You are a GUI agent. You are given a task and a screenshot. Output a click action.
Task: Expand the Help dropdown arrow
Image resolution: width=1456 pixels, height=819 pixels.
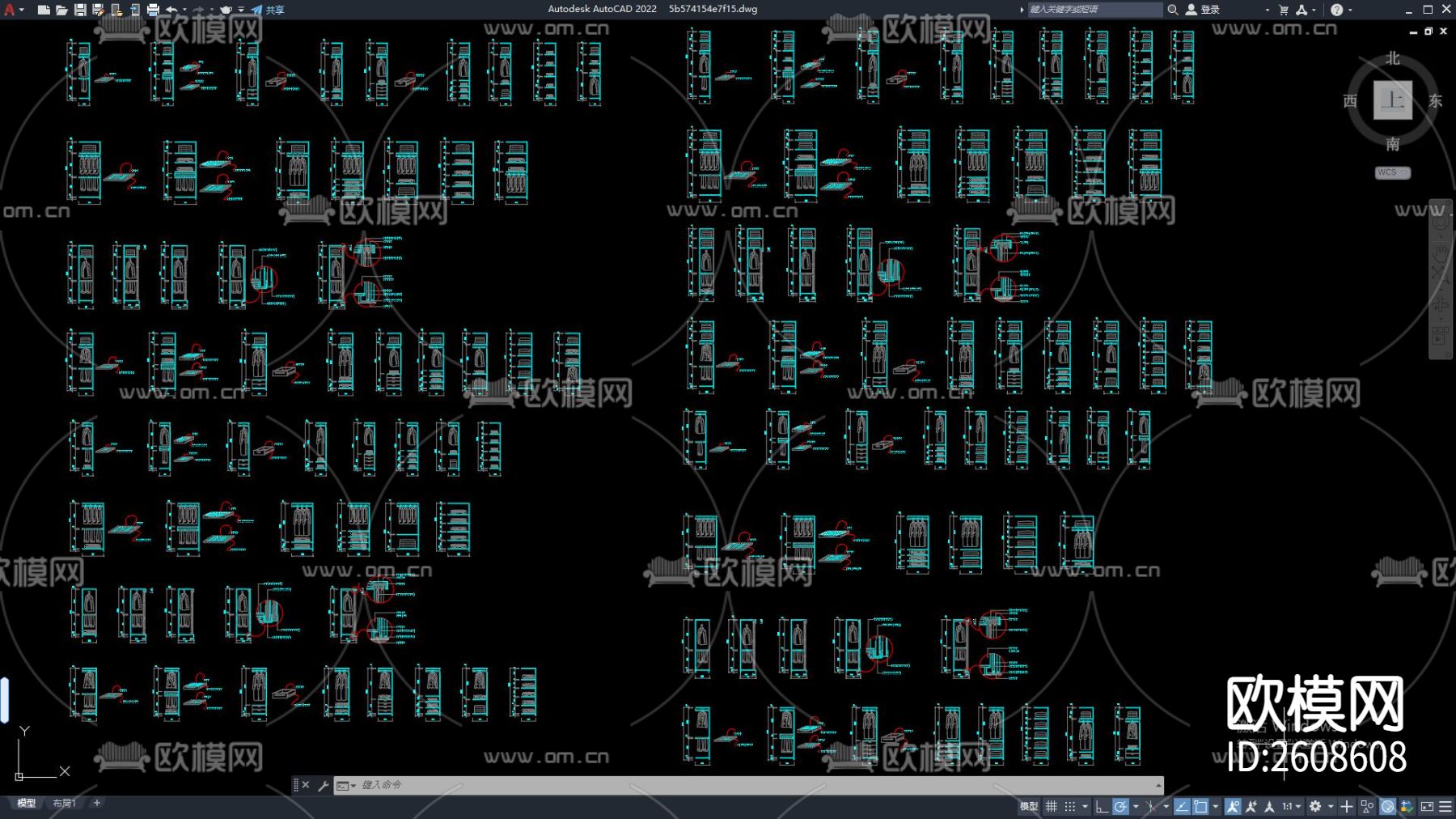coord(1349,10)
